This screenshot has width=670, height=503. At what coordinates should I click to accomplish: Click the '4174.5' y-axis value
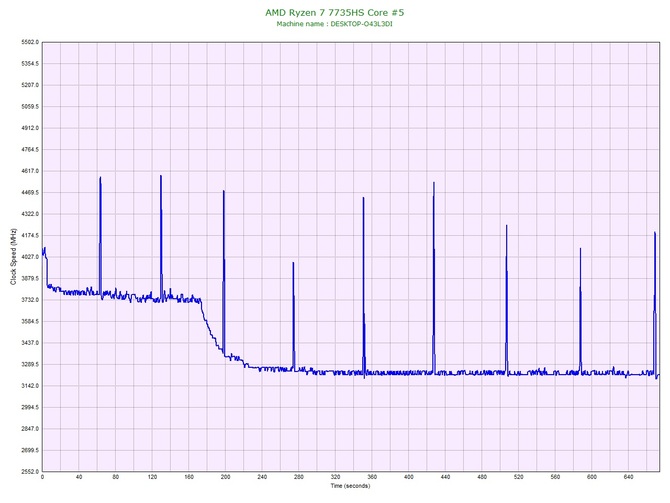(x=30, y=235)
